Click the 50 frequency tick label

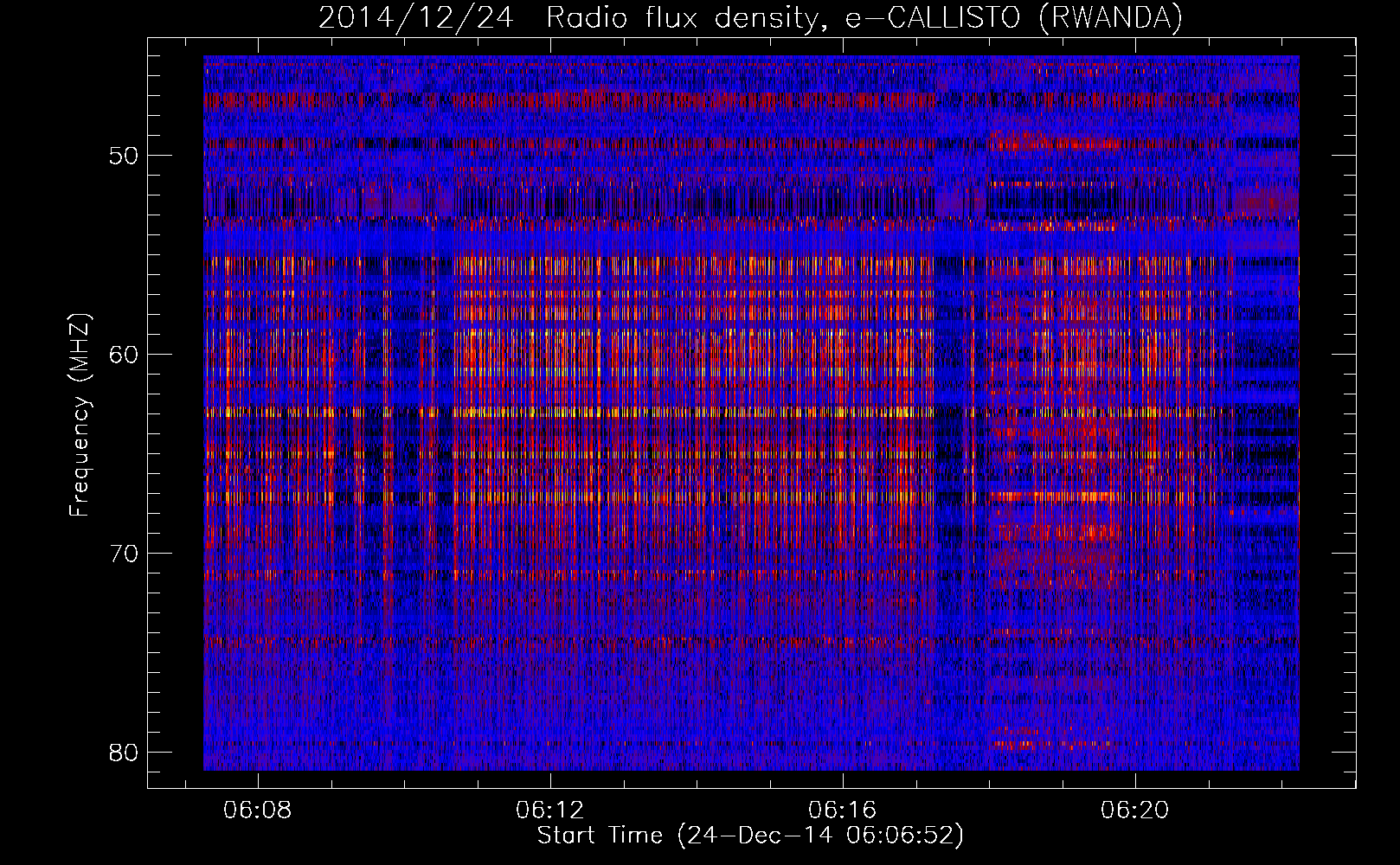pyautogui.click(x=124, y=157)
